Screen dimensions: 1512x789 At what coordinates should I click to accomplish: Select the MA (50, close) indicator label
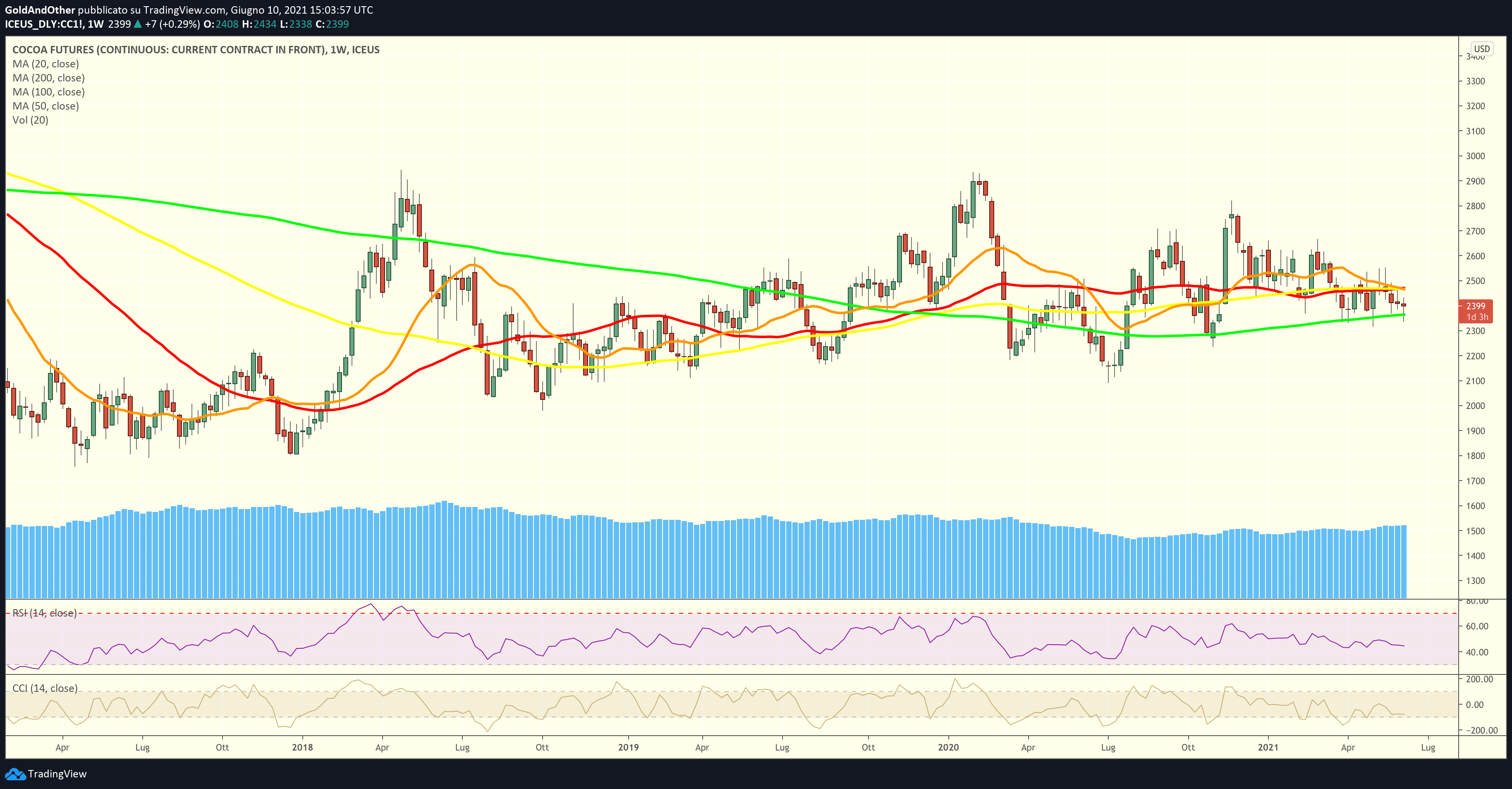coord(46,106)
